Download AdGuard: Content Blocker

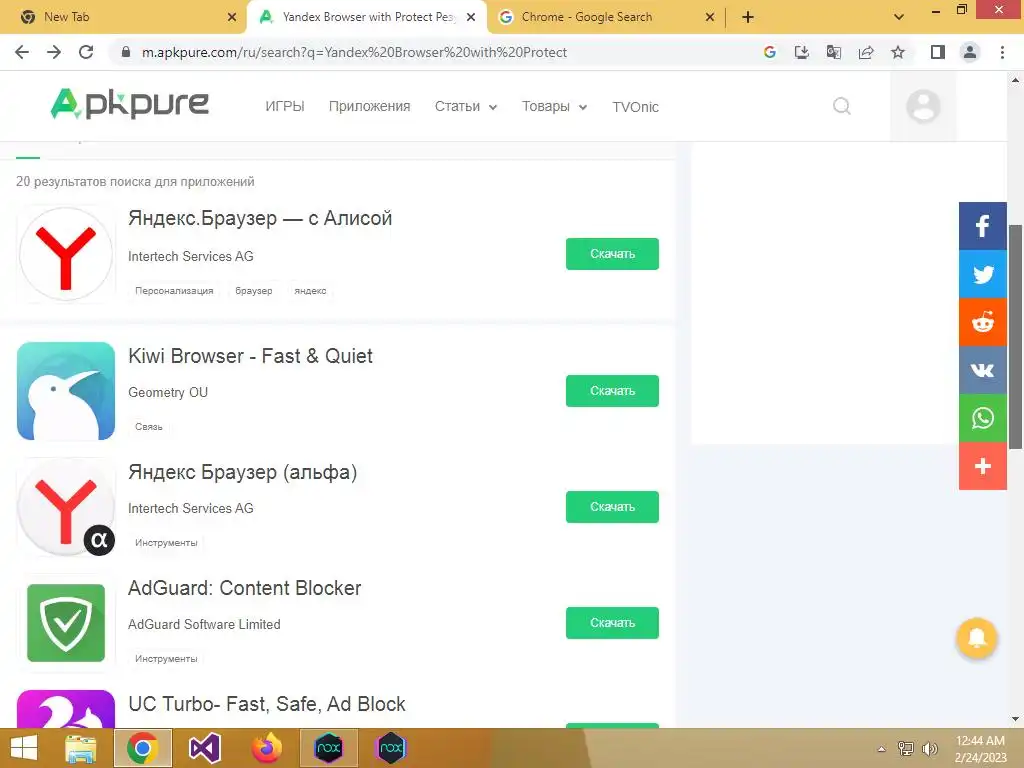(x=612, y=623)
